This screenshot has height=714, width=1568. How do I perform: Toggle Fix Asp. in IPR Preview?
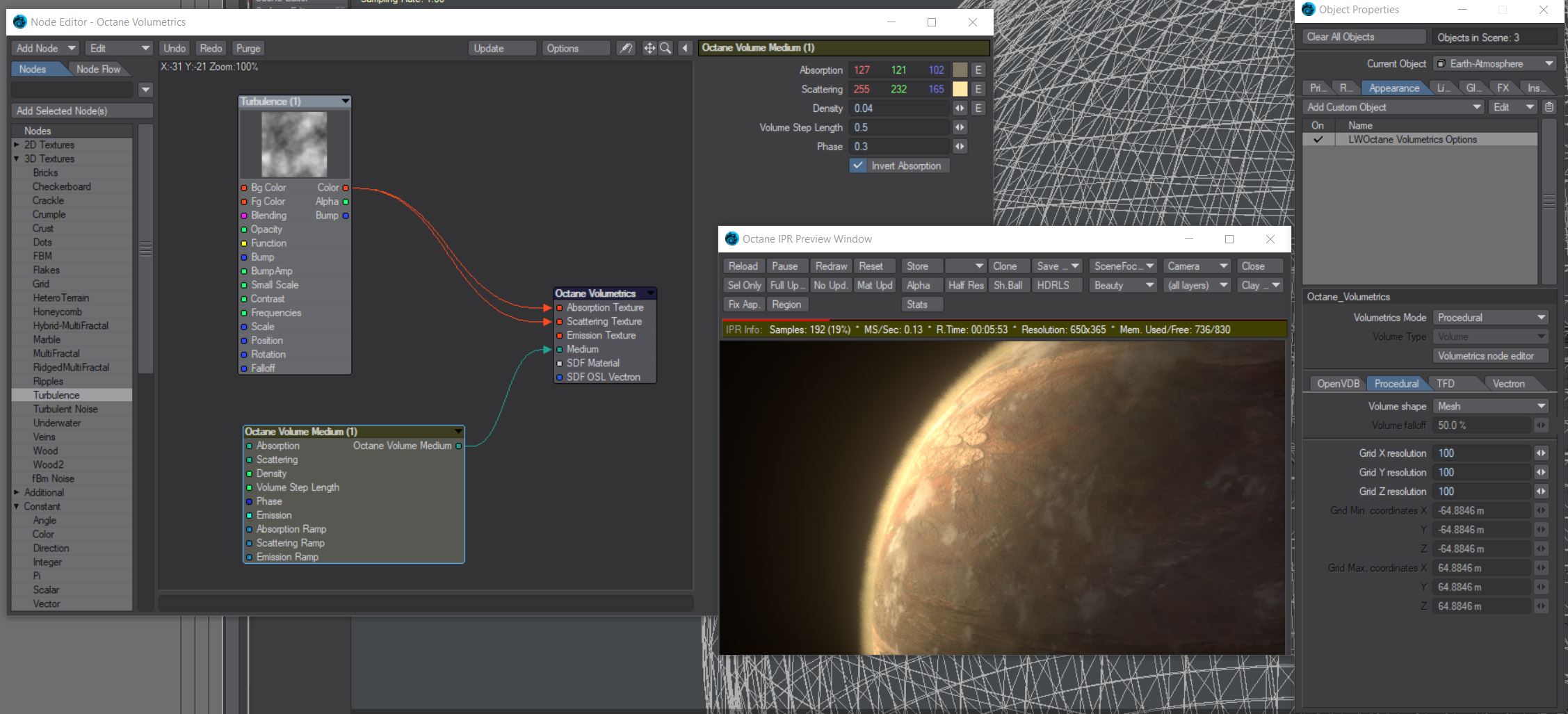click(x=744, y=305)
